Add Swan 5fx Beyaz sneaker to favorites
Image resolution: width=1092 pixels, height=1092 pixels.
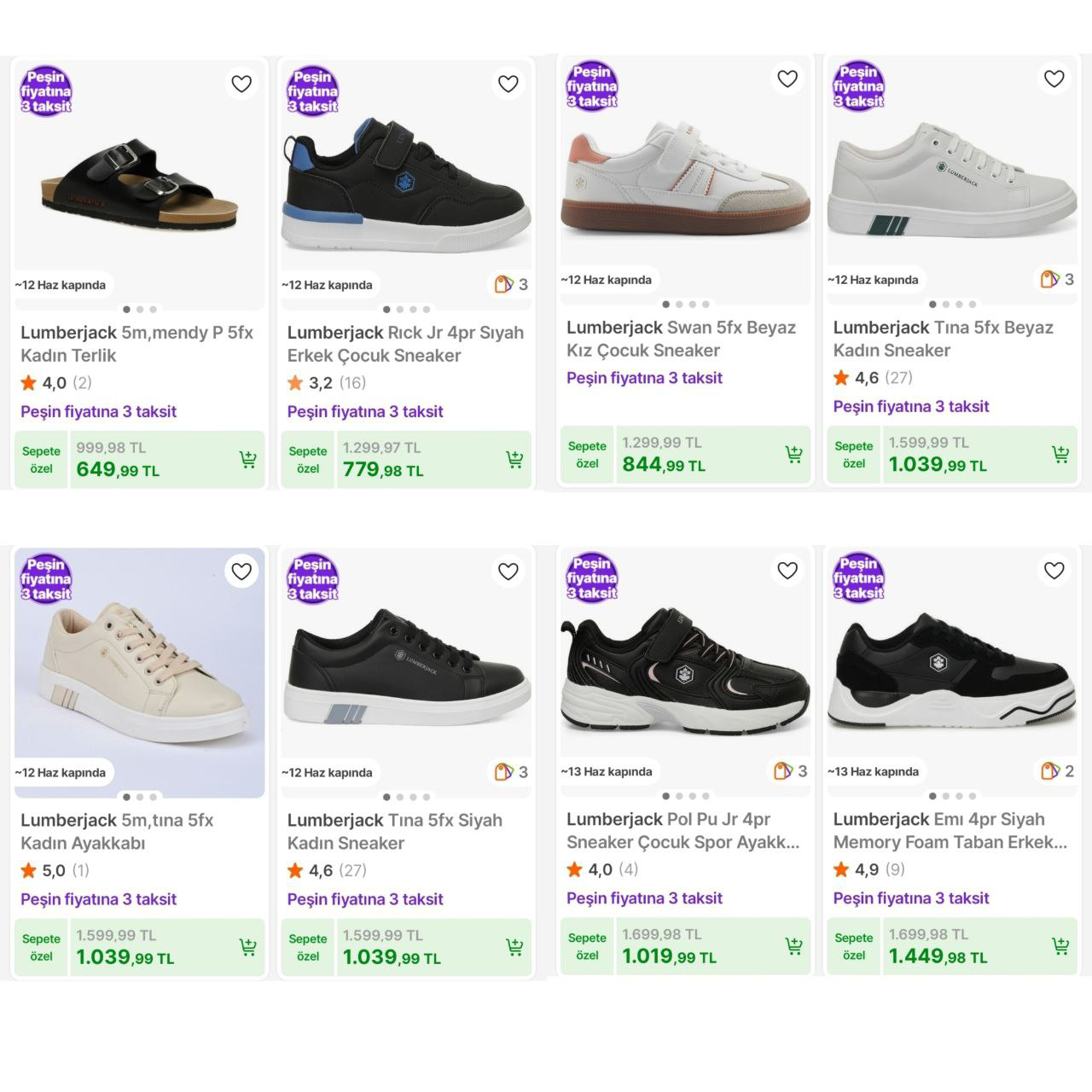[x=787, y=78]
